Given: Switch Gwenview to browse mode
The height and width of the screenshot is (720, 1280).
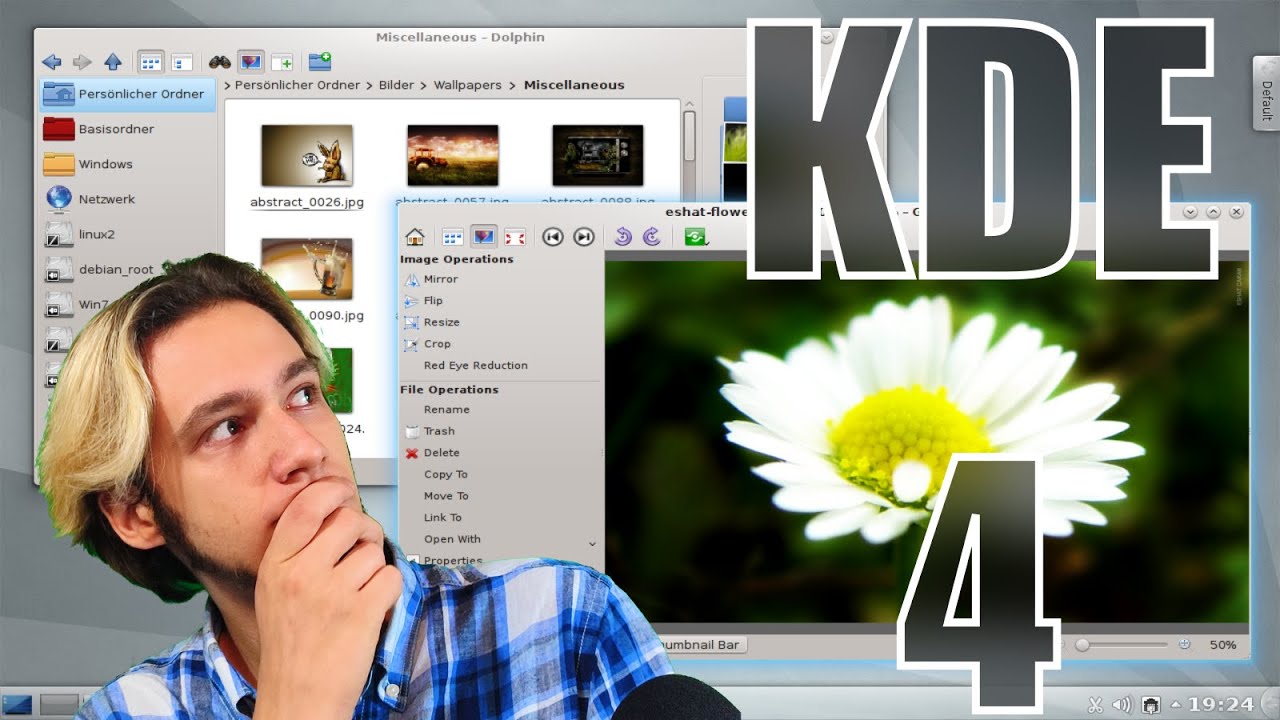Looking at the screenshot, I should 453,237.
